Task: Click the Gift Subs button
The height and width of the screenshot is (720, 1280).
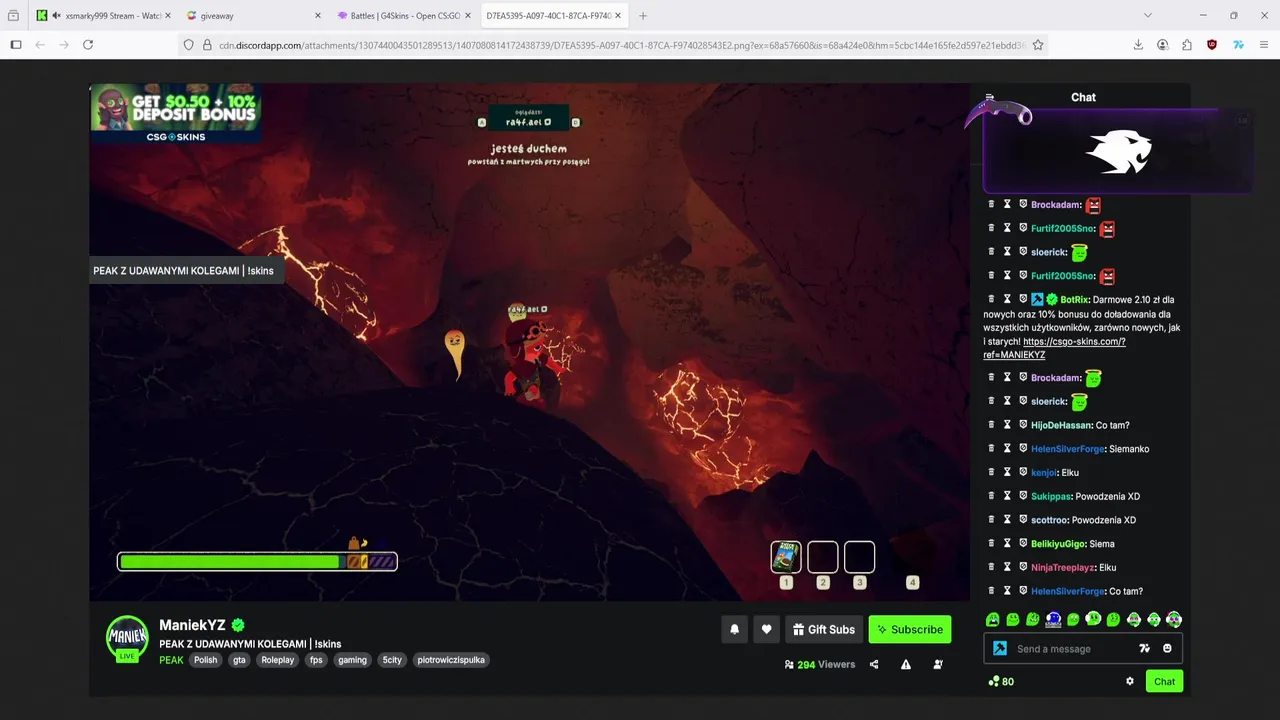Action: [x=824, y=629]
